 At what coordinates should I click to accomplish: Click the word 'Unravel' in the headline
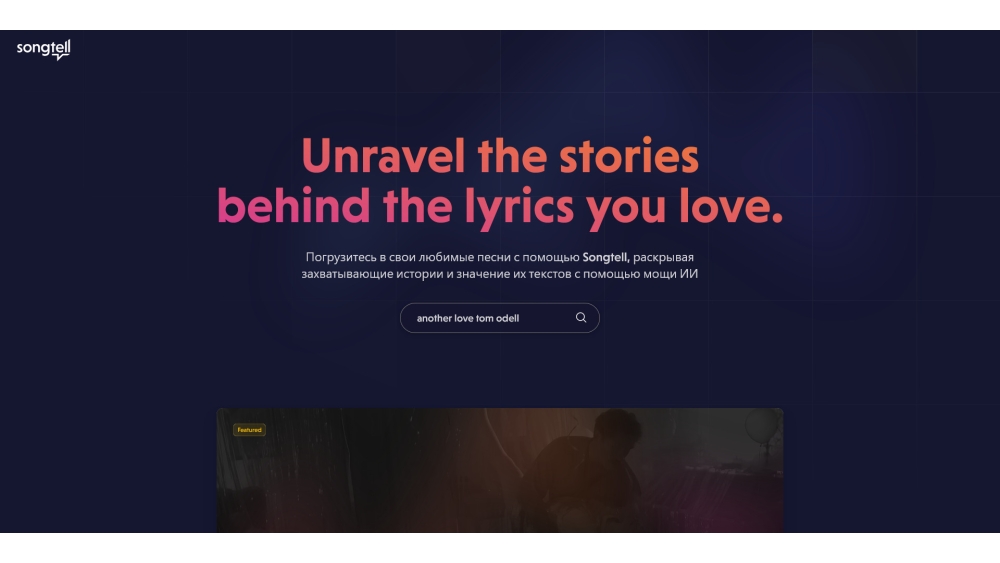point(383,156)
